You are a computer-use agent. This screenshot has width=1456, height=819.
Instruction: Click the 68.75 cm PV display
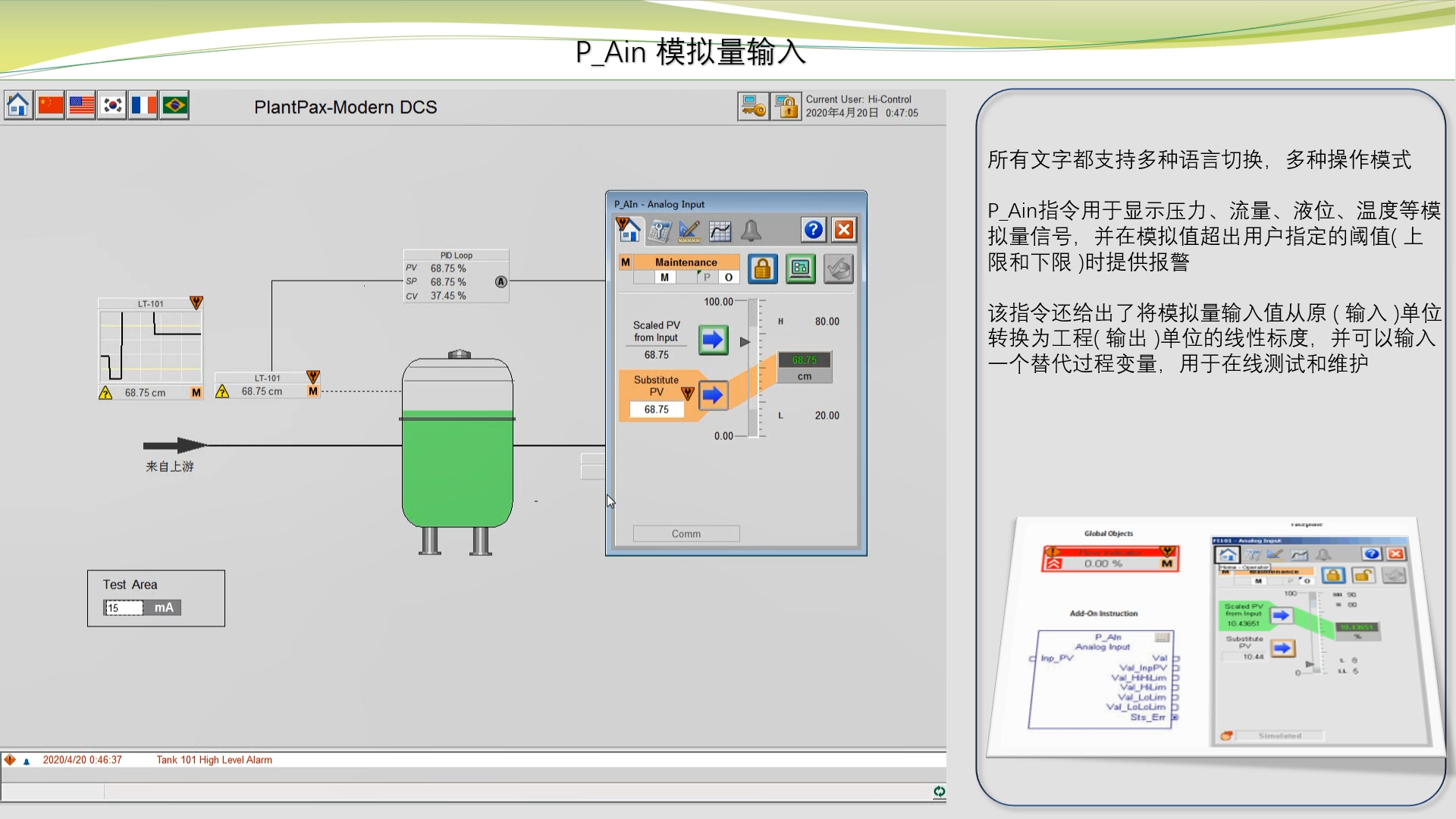click(x=805, y=368)
